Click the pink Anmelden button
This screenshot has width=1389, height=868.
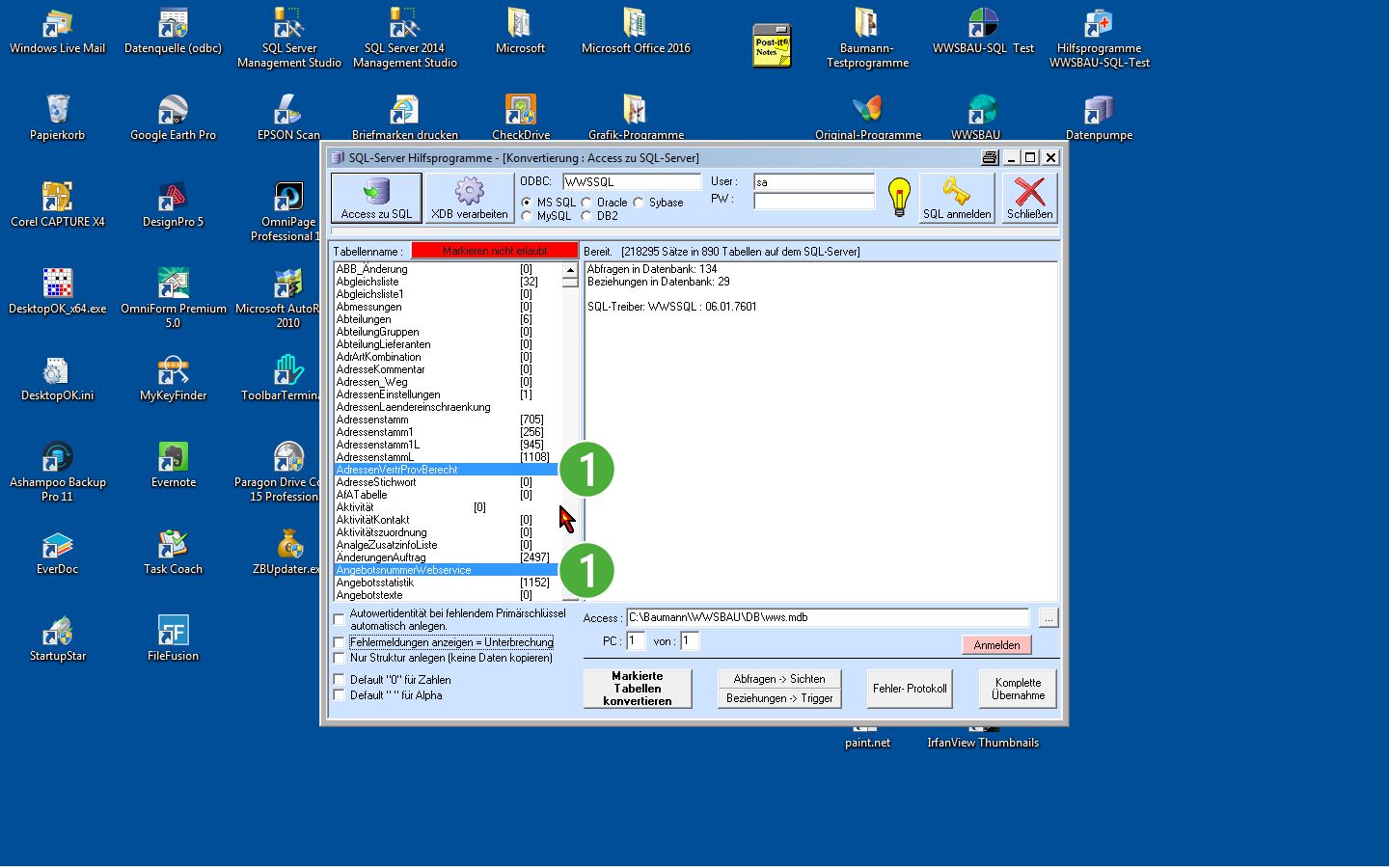point(996,644)
